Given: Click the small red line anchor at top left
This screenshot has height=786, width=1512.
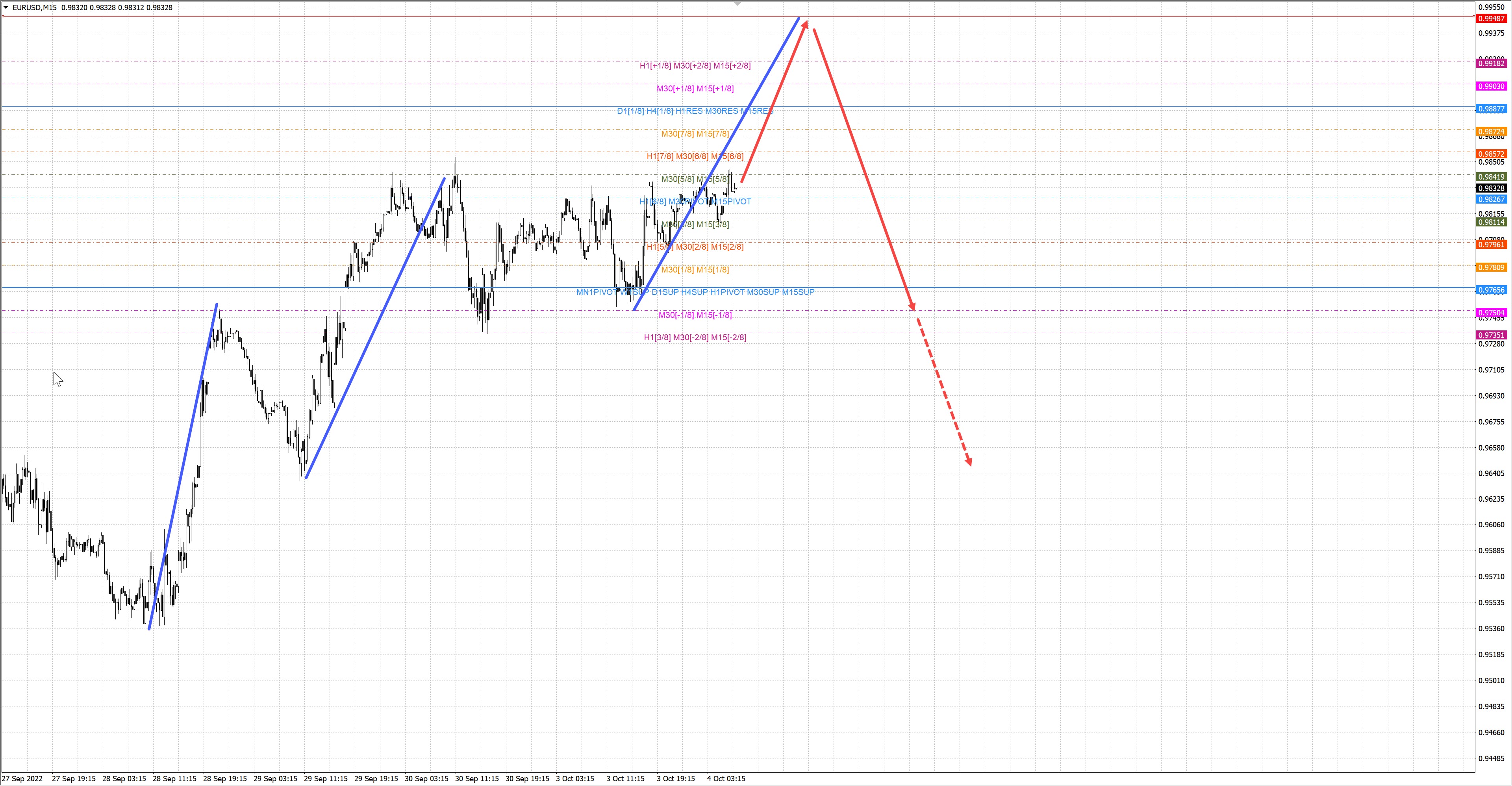Looking at the screenshot, I should click(3, 17).
